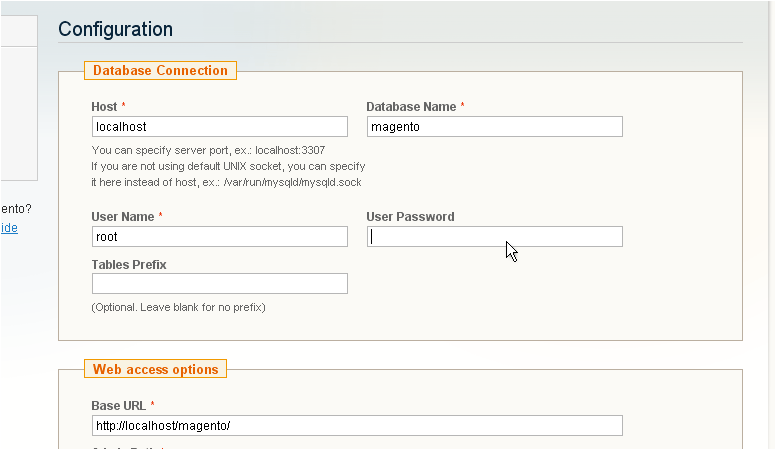Focus the Tables Prefix text field
The image size is (776, 450).
pyautogui.click(x=219, y=284)
